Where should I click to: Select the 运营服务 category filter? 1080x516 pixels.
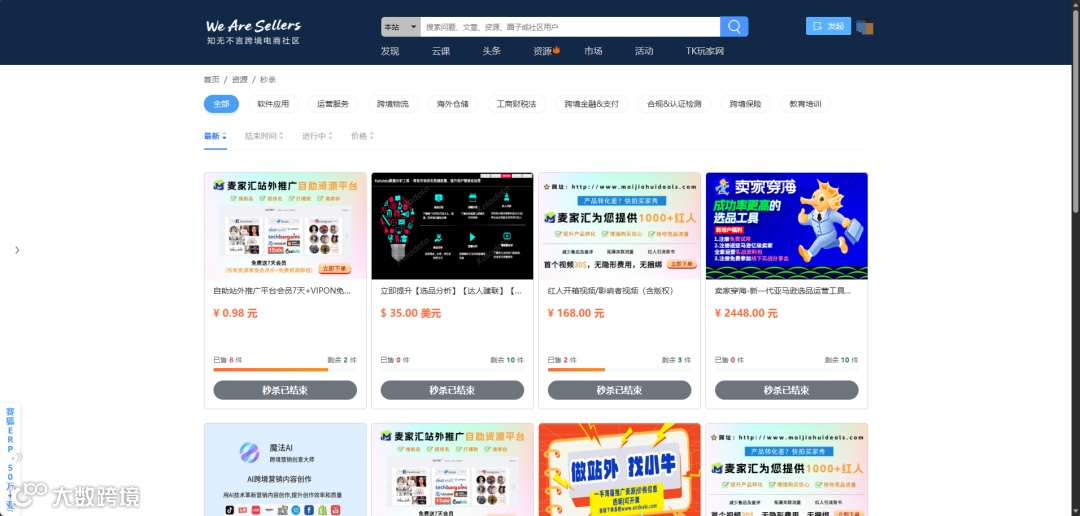pos(333,104)
